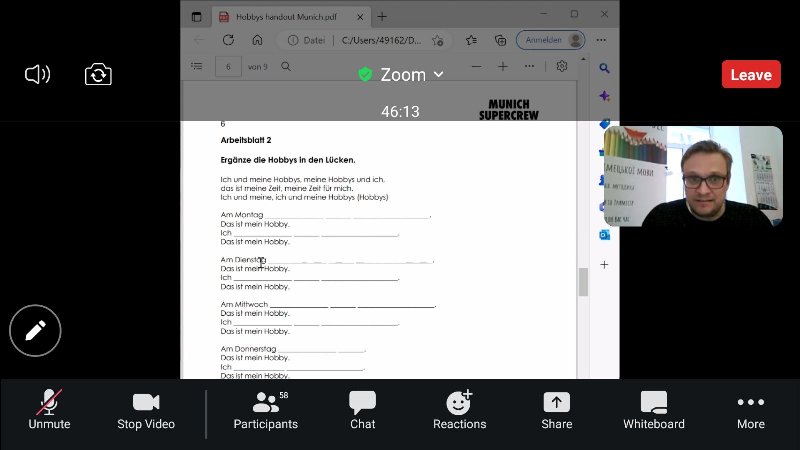Open PDF toolbar more options
The width and height of the screenshot is (800, 450).
coord(529,66)
